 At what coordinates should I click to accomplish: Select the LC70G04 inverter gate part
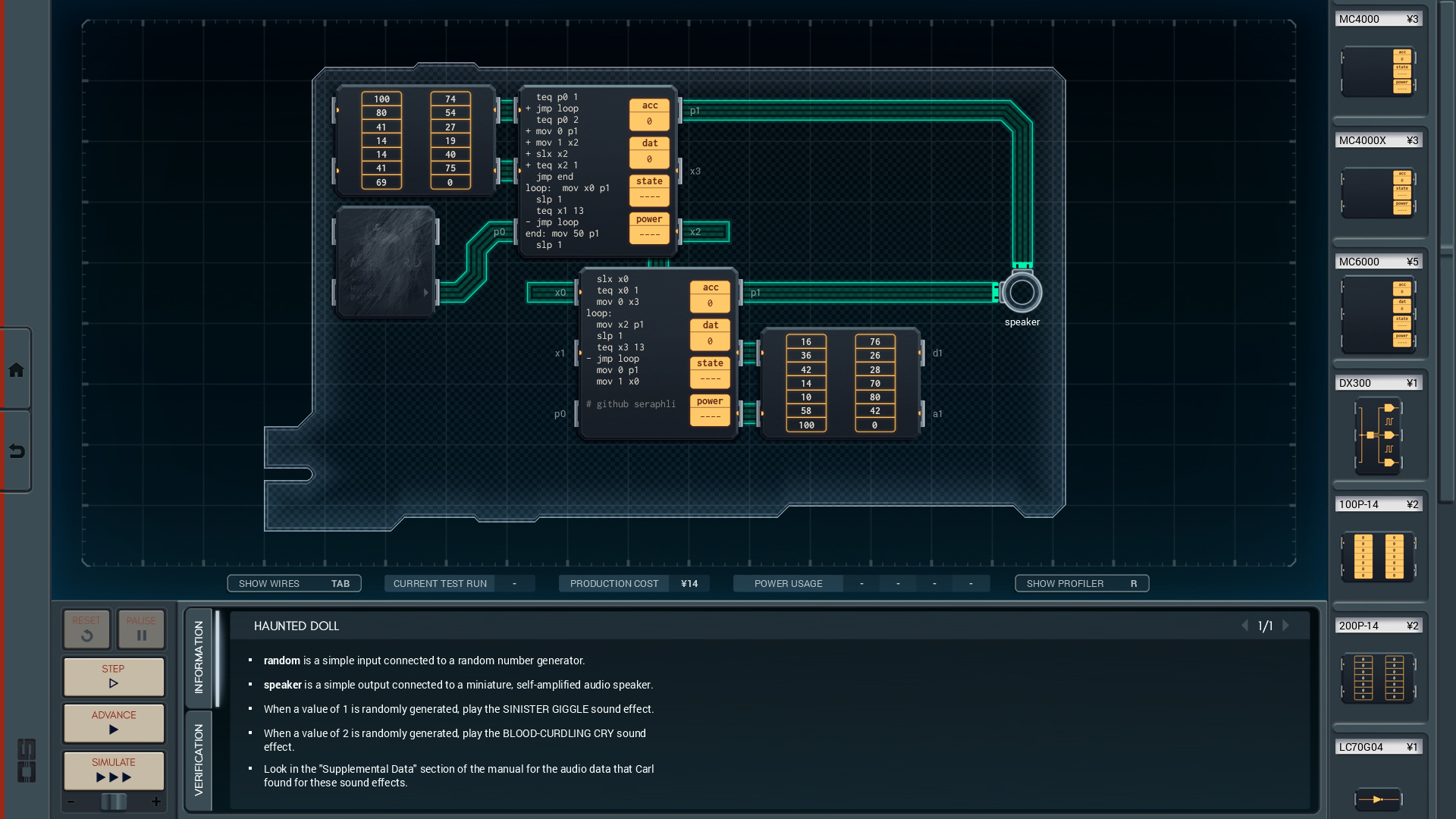click(1378, 799)
